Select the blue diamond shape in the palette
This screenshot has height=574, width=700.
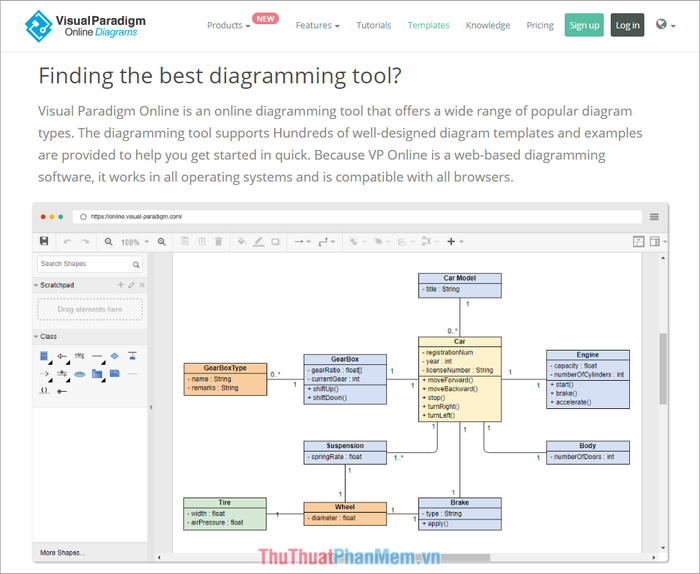point(115,356)
